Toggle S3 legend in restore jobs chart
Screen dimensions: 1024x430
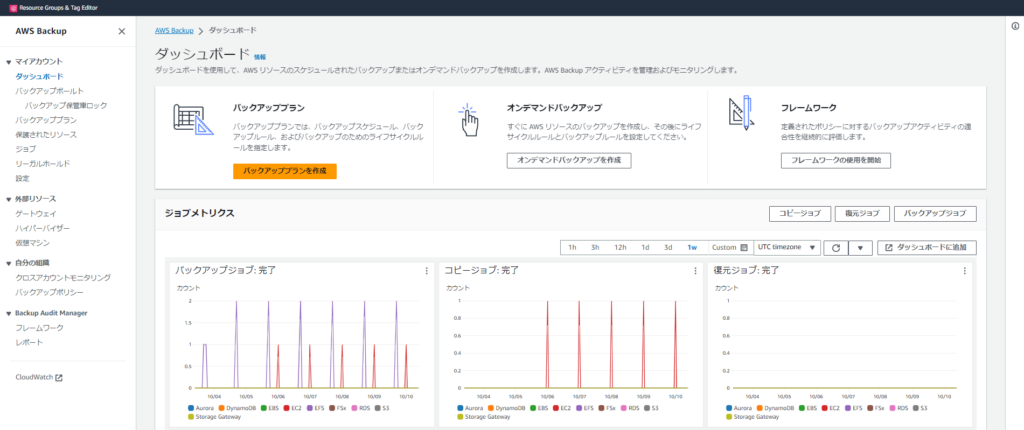click(919, 408)
